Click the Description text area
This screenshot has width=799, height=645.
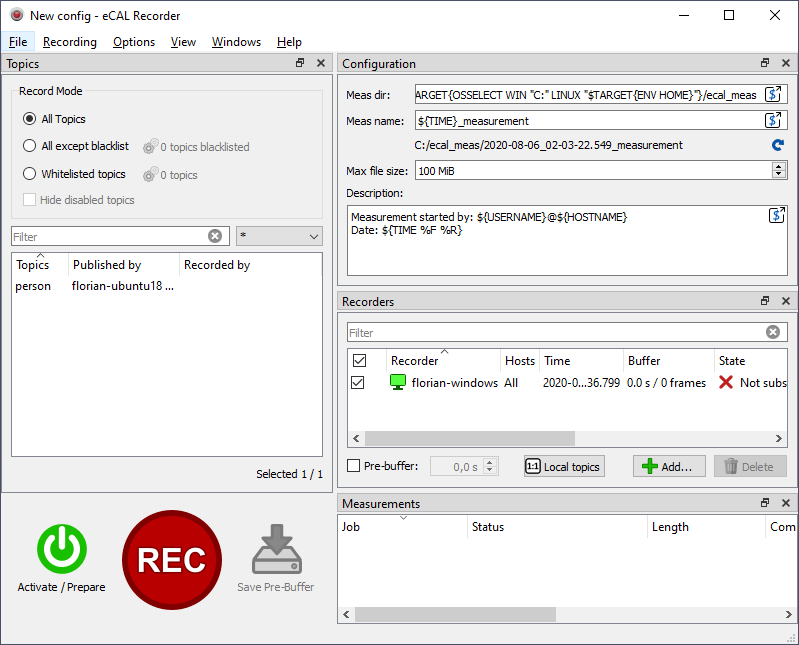567,240
